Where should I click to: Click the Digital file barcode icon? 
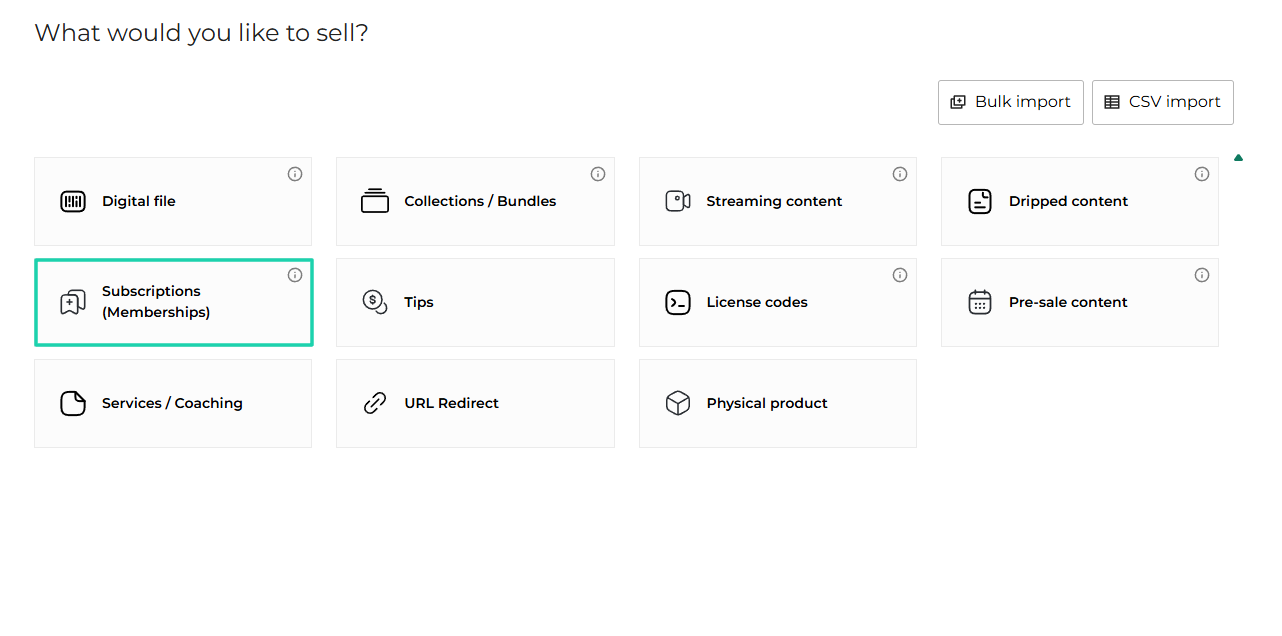tap(73, 201)
